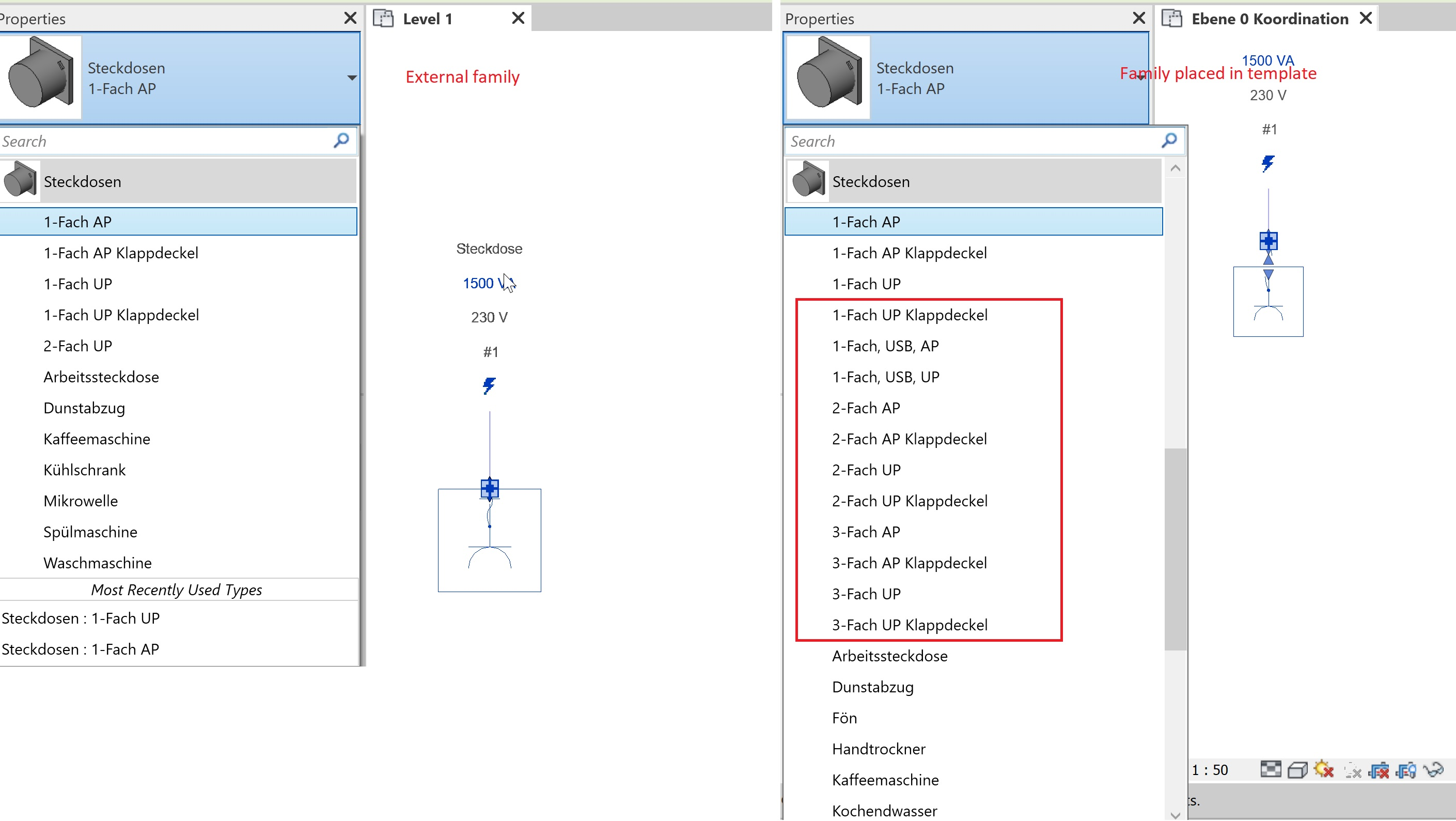Click Crop View icon in view bar
Image resolution: width=1456 pixels, height=821 pixels.
point(1379,769)
